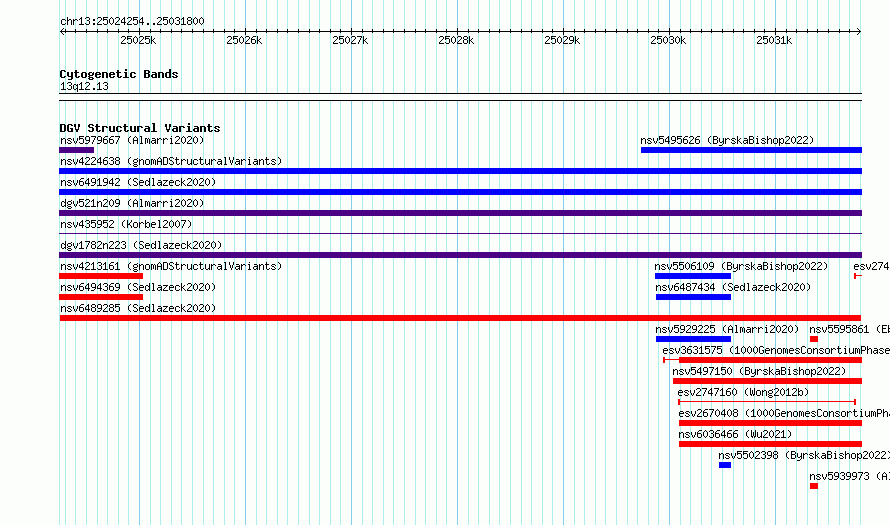Select nsv5929225 (Almarri2020) blue bar
This screenshot has height=525, width=890.
point(693,339)
